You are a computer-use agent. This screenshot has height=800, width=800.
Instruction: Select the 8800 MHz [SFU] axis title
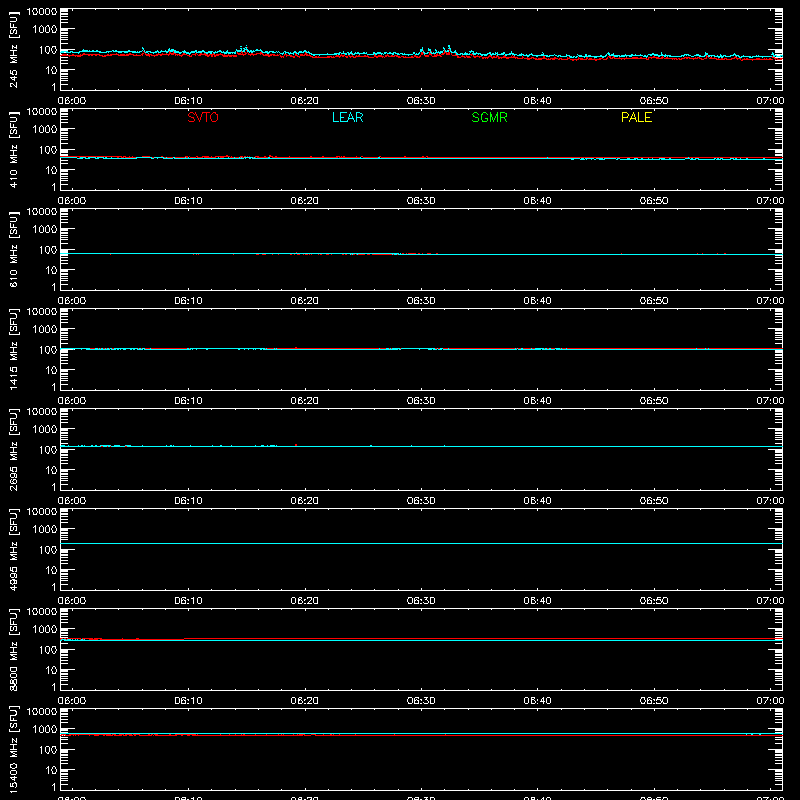(x=13, y=649)
